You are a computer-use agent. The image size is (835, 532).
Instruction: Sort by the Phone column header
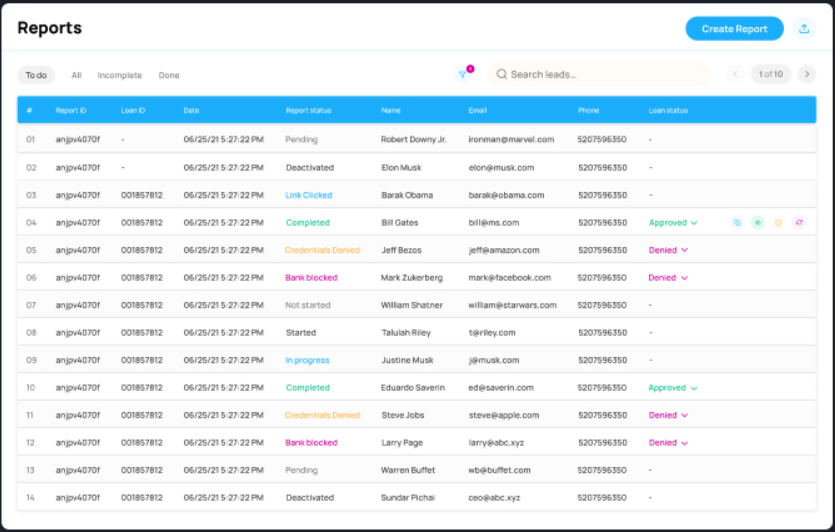tap(589, 110)
